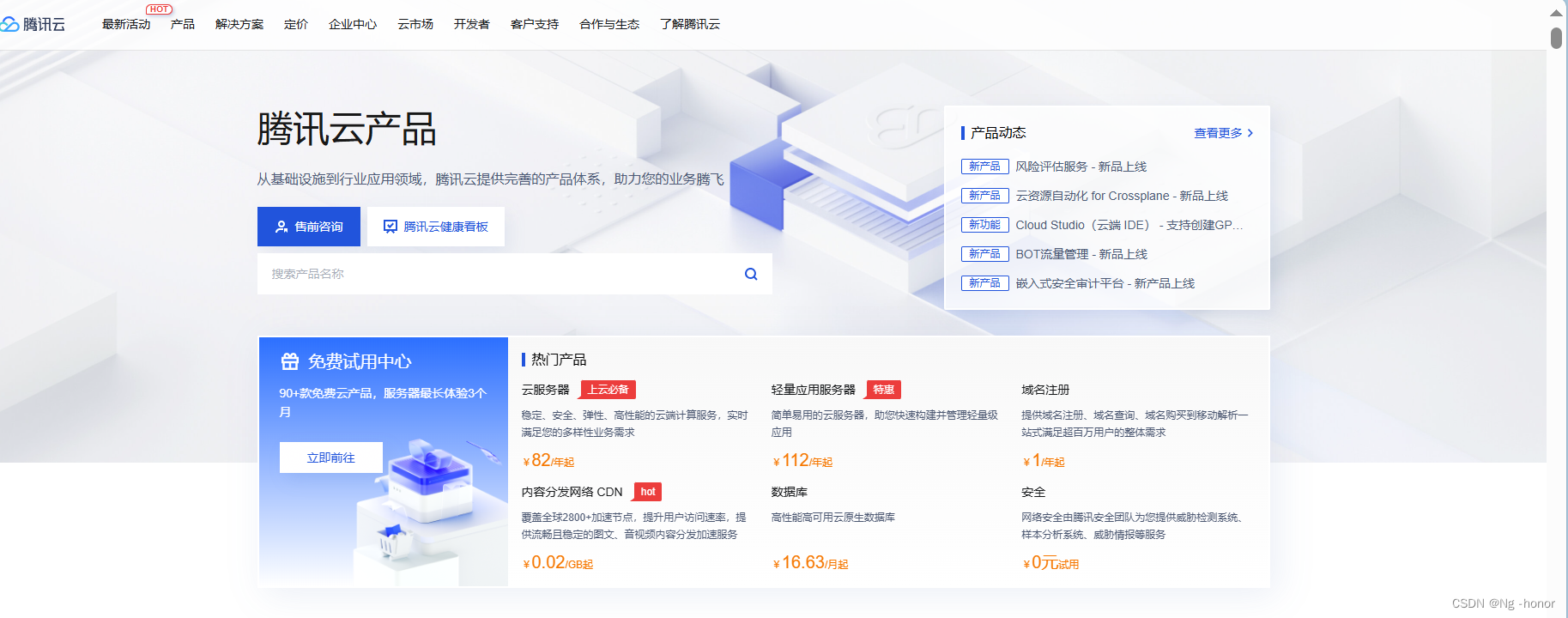Click the ¥112/年起 price
Viewport: 1568px width, 618px height.
pyautogui.click(x=802, y=461)
